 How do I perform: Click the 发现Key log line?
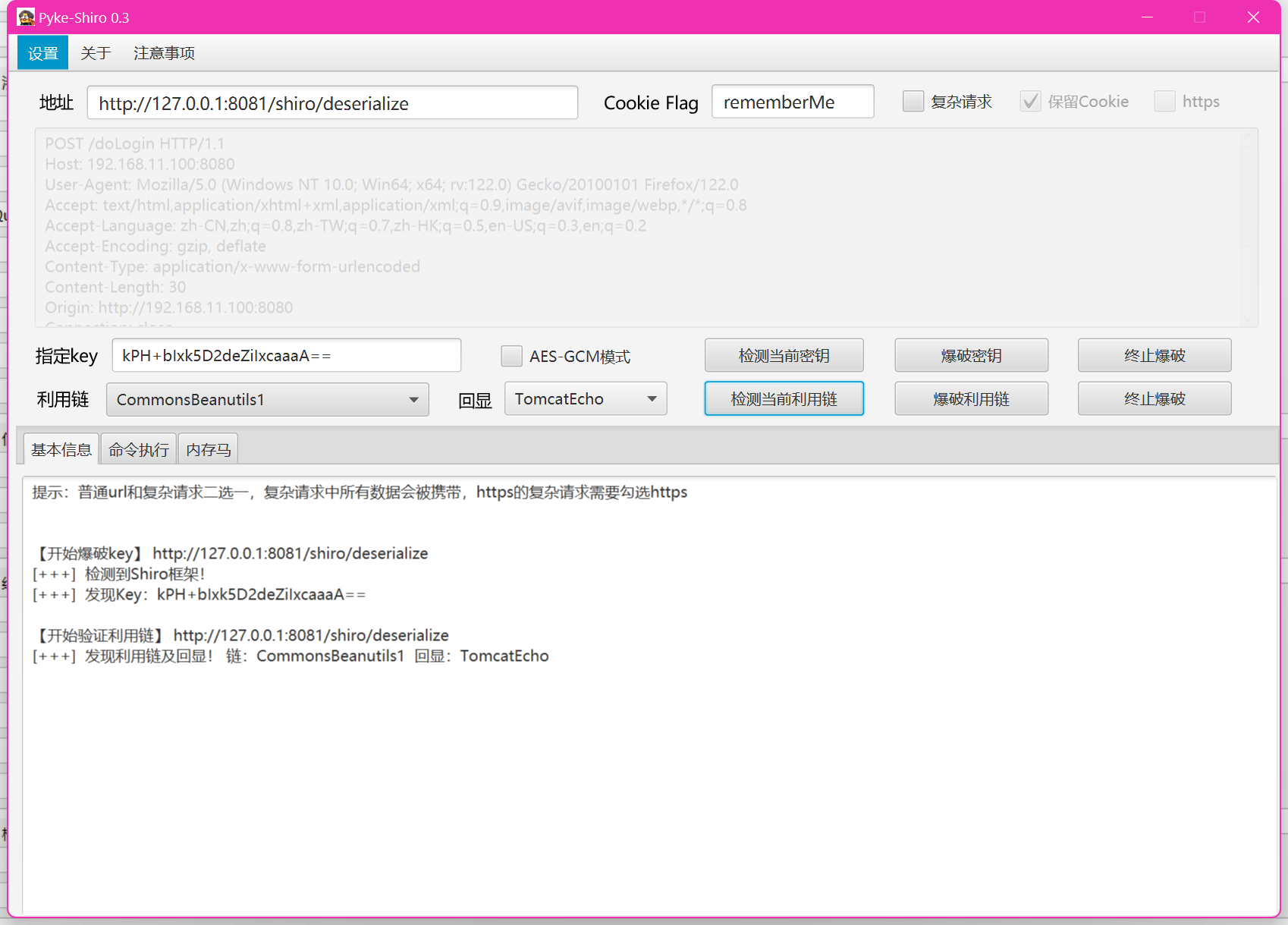(x=199, y=594)
